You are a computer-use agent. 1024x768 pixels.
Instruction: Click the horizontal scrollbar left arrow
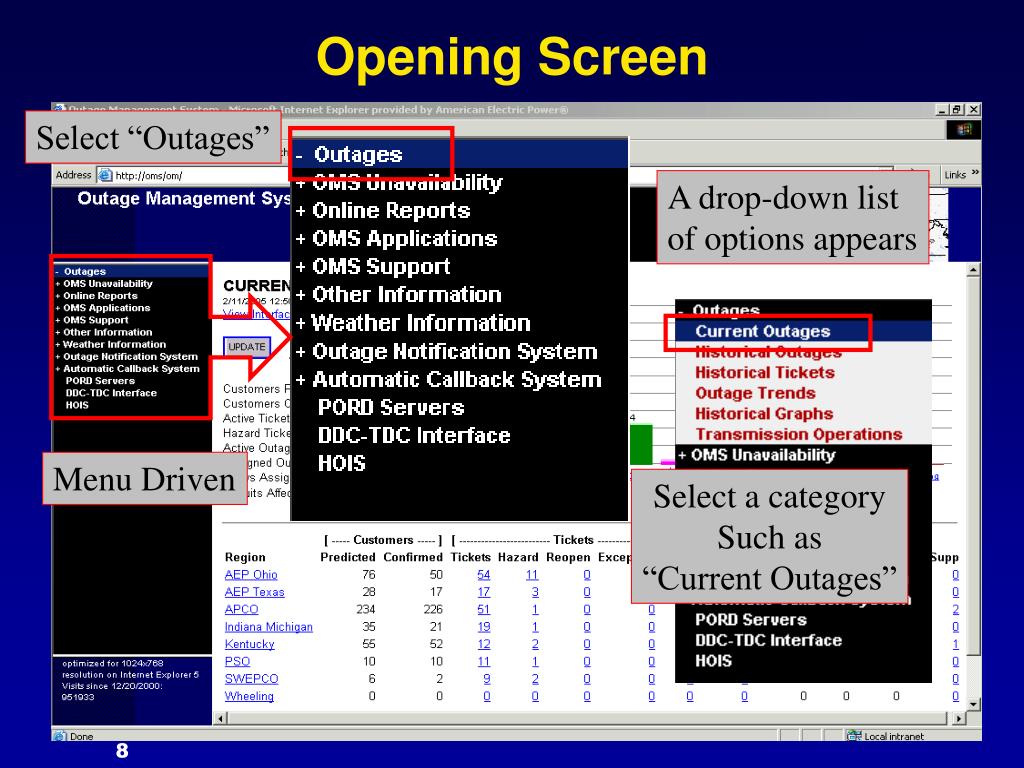[220, 718]
